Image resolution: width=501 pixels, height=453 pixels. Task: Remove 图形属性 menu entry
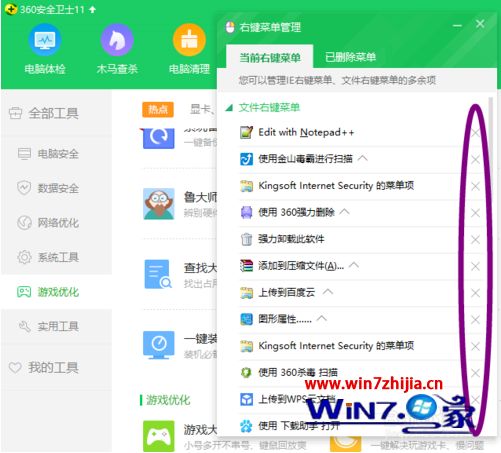tap(475, 320)
